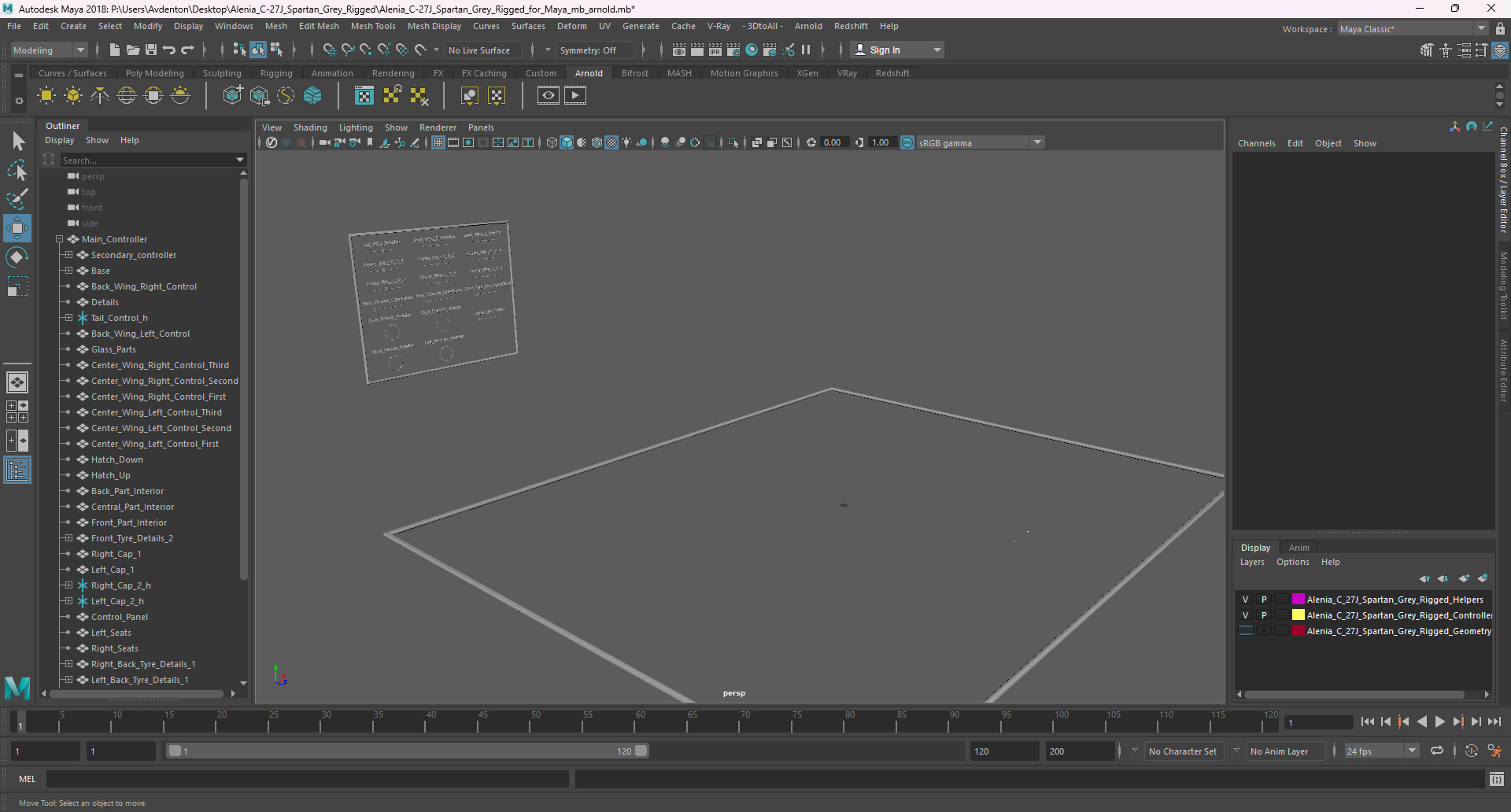
Task: Toggle visibility V for Rigged_Controller layer
Action: 1246,615
